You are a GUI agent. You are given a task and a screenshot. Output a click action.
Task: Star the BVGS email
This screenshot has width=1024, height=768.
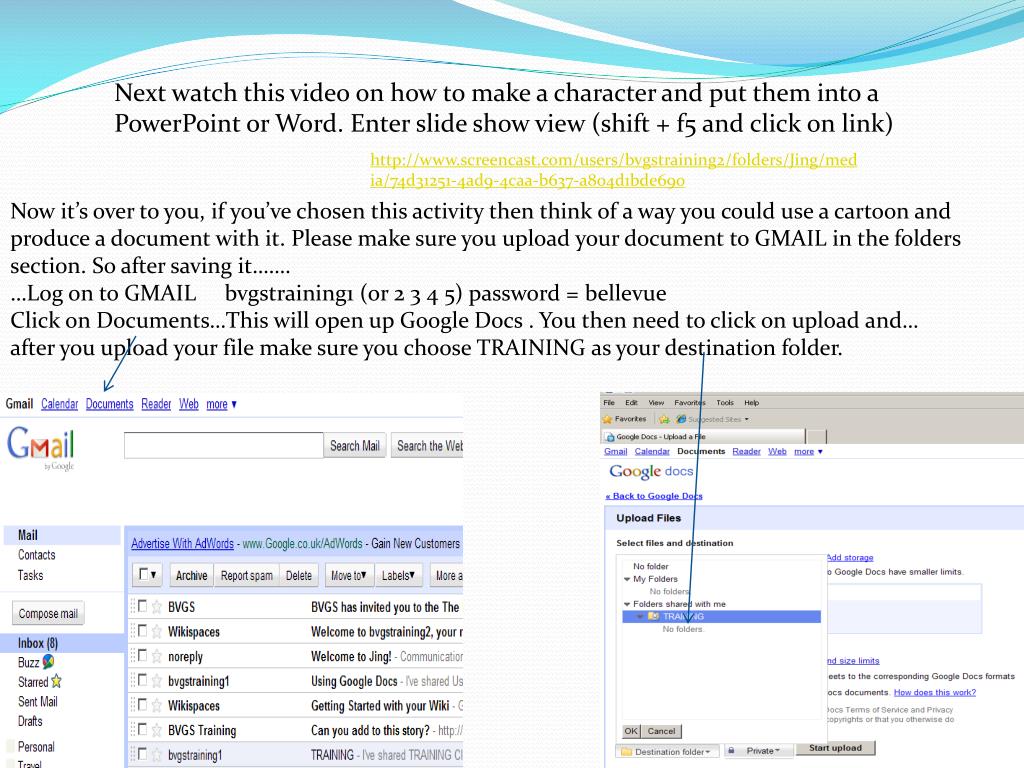pyautogui.click(x=157, y=607)
